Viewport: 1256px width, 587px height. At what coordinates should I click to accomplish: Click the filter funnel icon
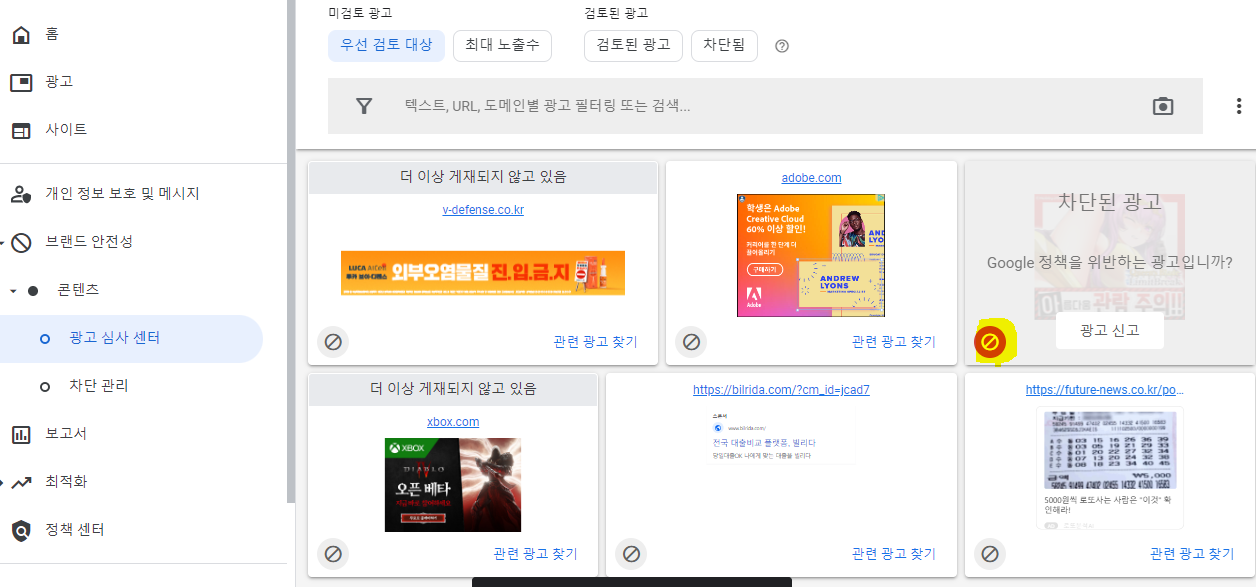(x=364, y=106)
